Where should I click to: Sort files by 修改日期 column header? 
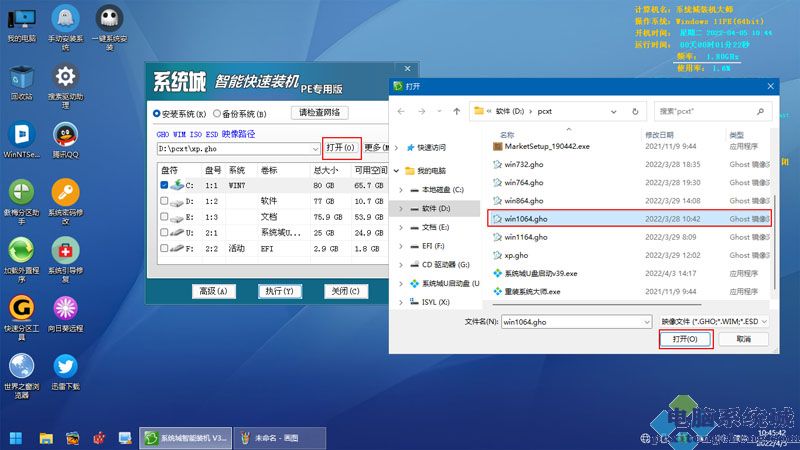pos(659,135)
